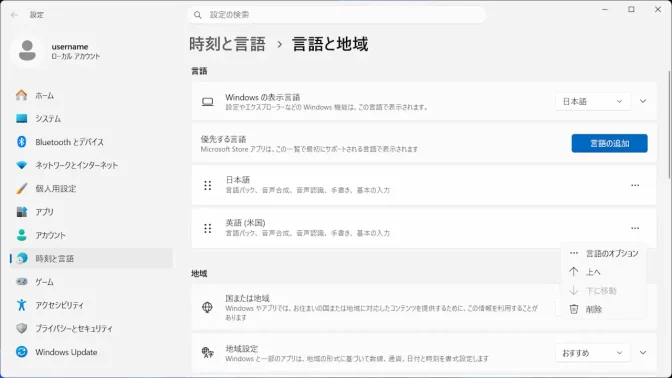Open ホーム from the sidebar
The width and height of the screenshot is (672, 378).
tap(44, 95)
